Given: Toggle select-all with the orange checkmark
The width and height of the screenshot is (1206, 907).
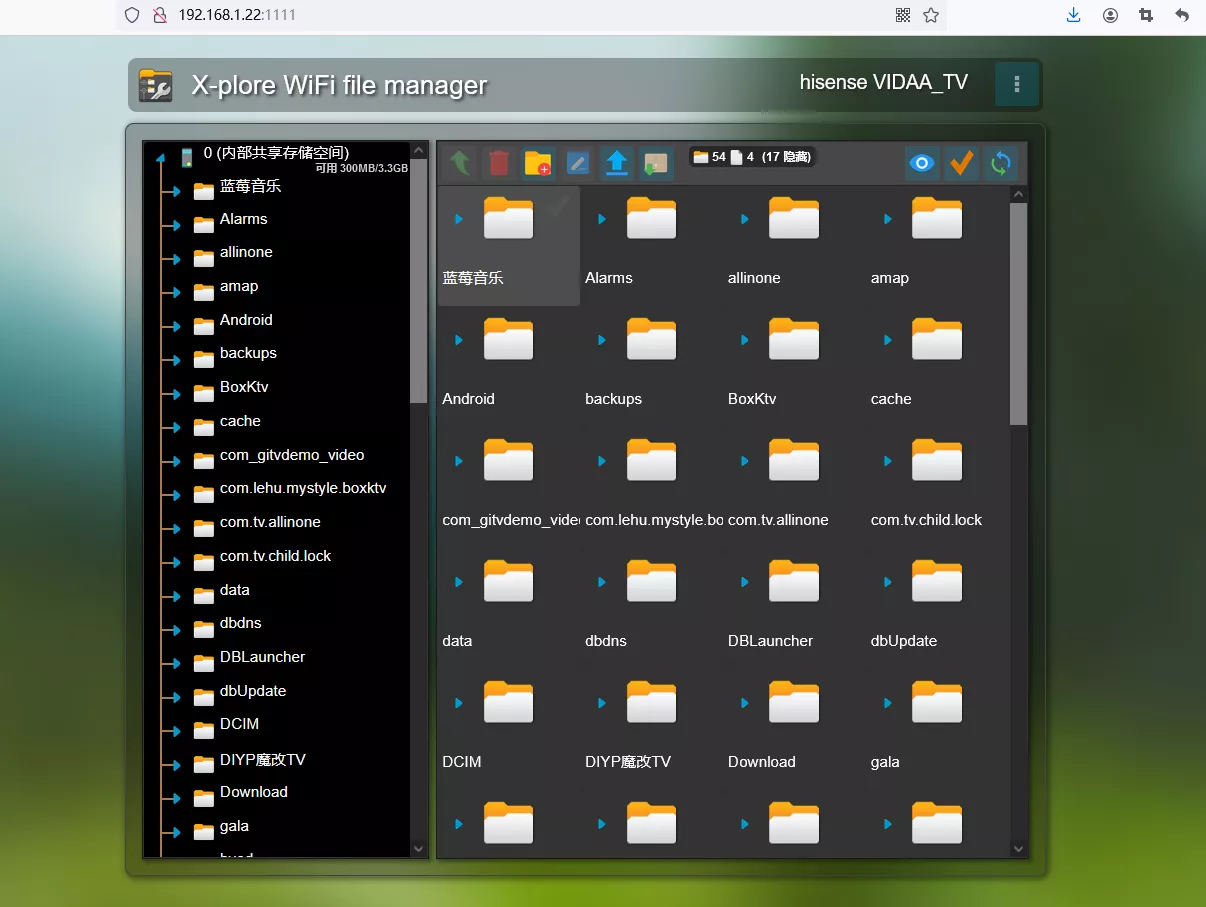Looking at the screenshot, I should coord(961,163).
